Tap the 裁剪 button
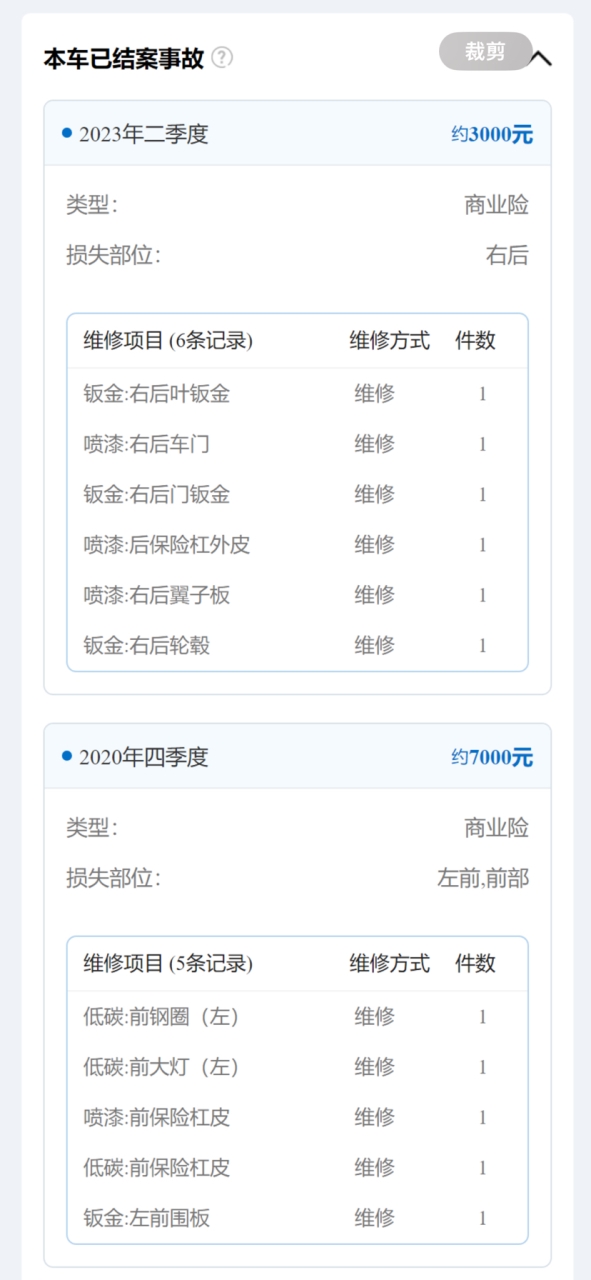Image resolution: width=591 pixels, height=1280 pixels. (x=485, y=52)
